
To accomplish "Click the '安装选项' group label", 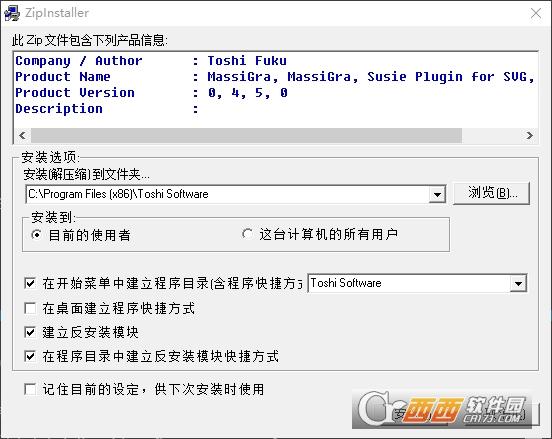I will pyautogui.click(x=51, y=157).
